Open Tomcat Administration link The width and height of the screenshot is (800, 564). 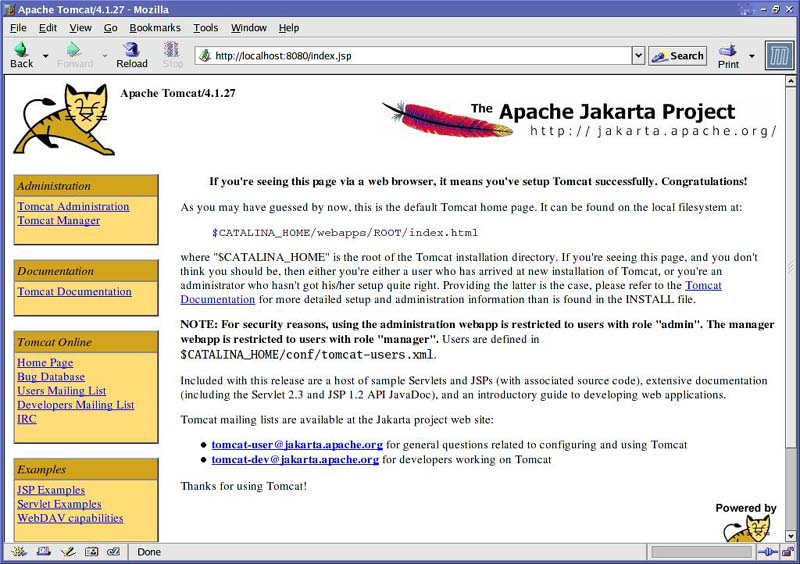(x=73, y=206)
